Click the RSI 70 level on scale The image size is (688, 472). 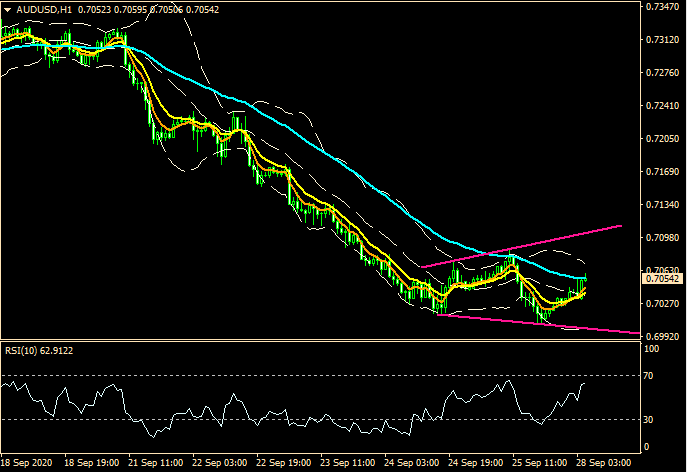pyautogui.click(x=650, y=375)
